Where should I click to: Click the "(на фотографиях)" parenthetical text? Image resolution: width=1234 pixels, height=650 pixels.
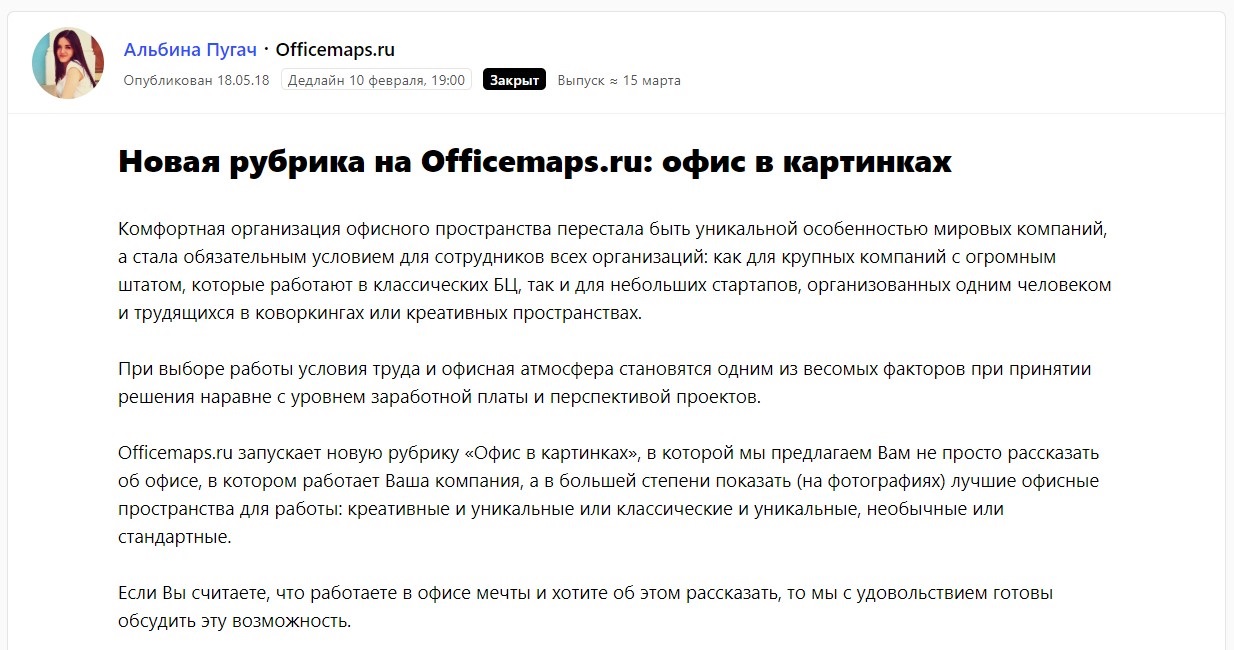point(872,481)
